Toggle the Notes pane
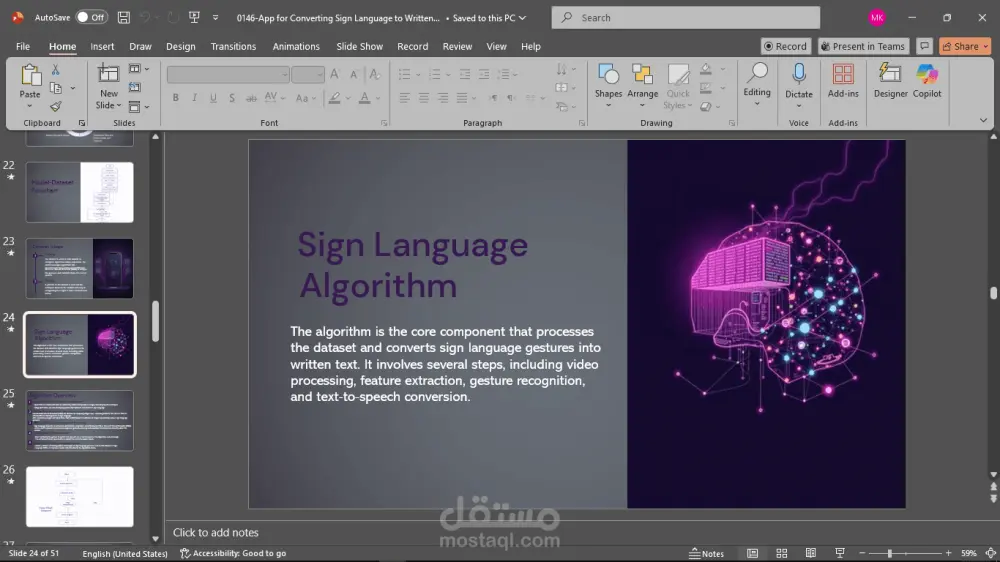Viewport: 1000px width, 562px height. pos(707,553)
